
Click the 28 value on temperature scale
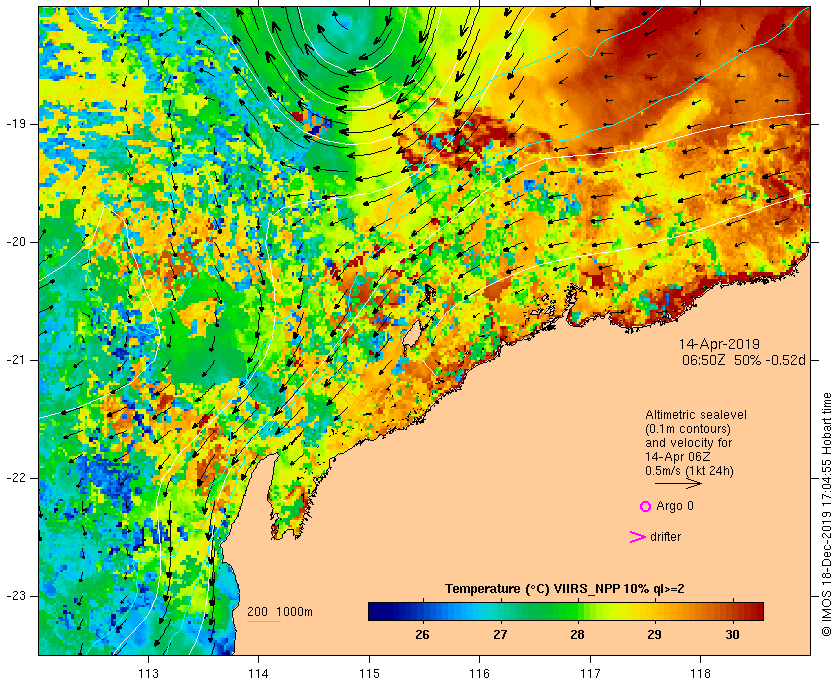pyautogui.click(x=578, y=635)
